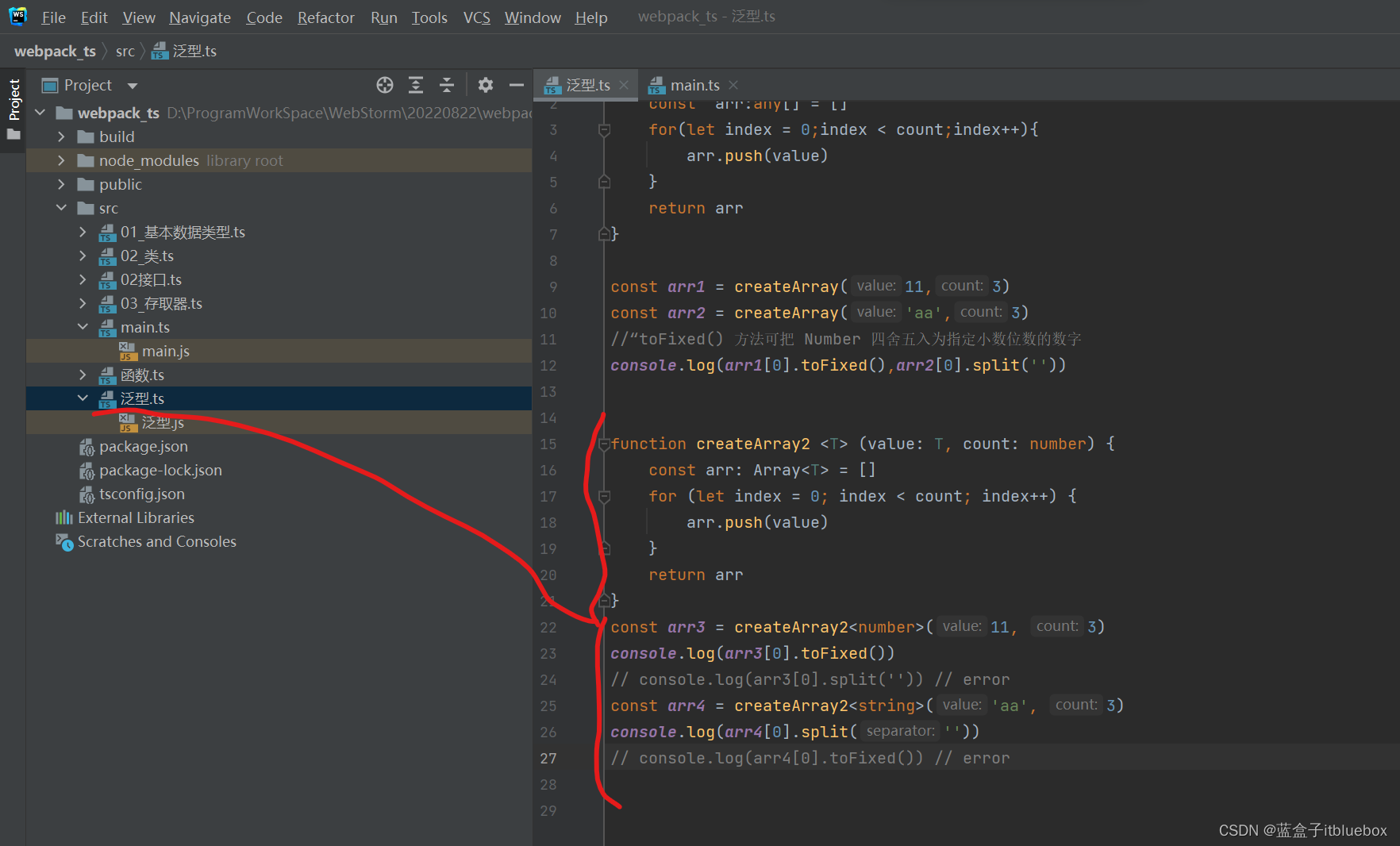Collapse 泛型.ts node in tree
The height and width of the screenshot is (846, 1400).
tap(83, 398)
